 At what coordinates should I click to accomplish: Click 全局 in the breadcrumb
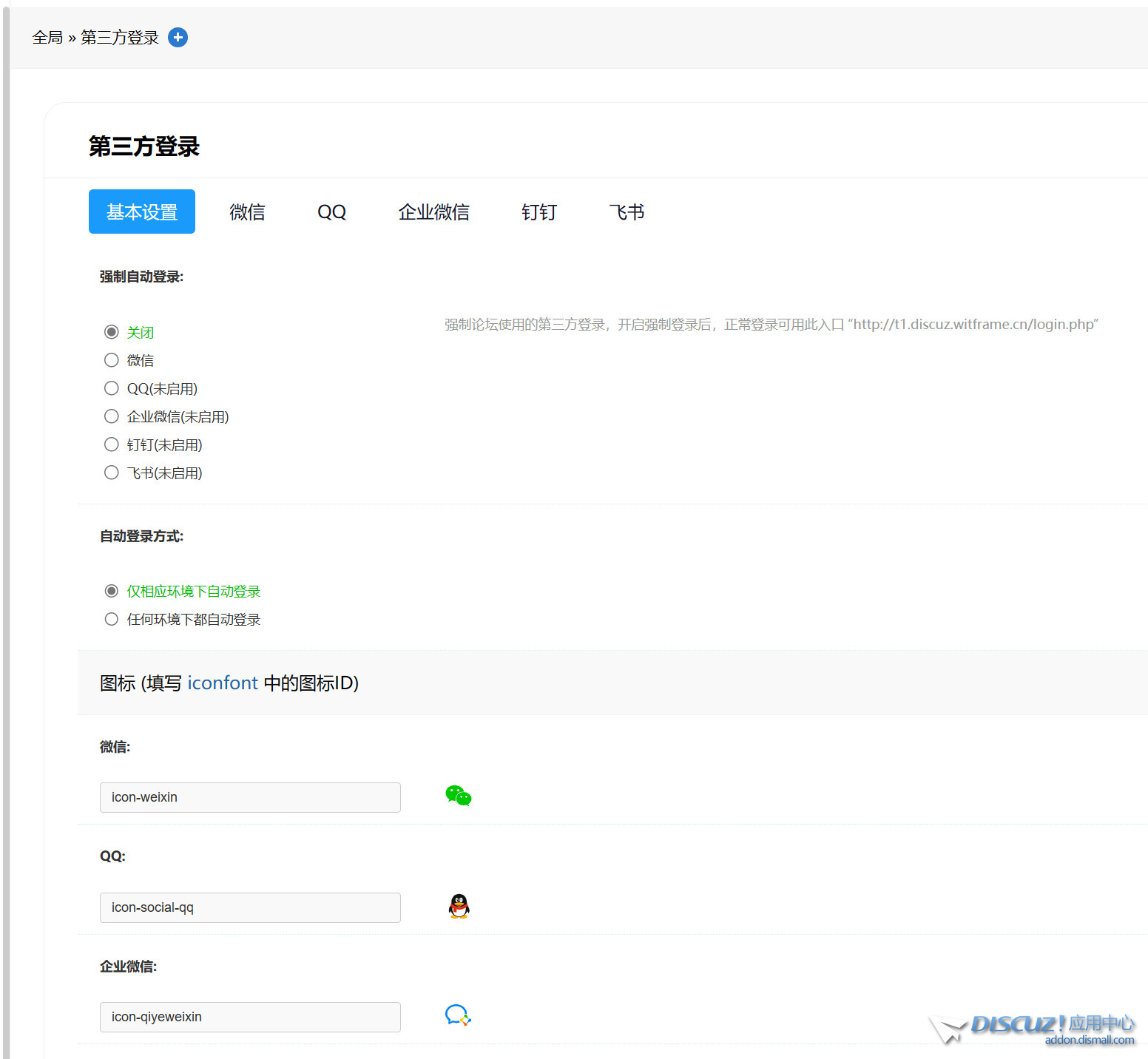[47, 38]
